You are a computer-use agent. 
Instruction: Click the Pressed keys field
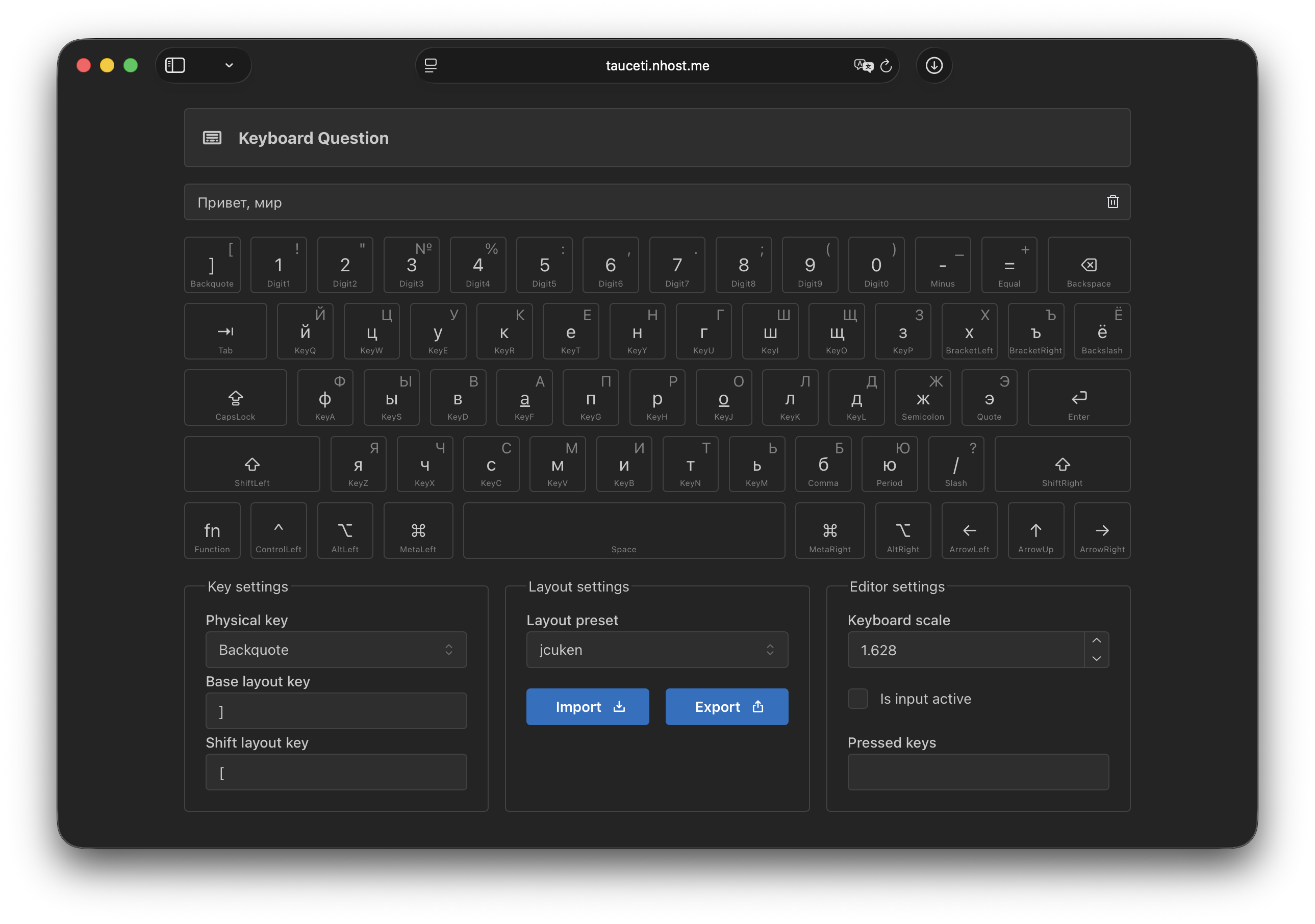tap(978, 772)
